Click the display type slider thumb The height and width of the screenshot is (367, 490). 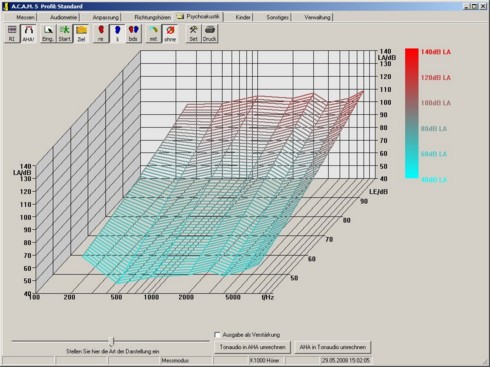112,341
